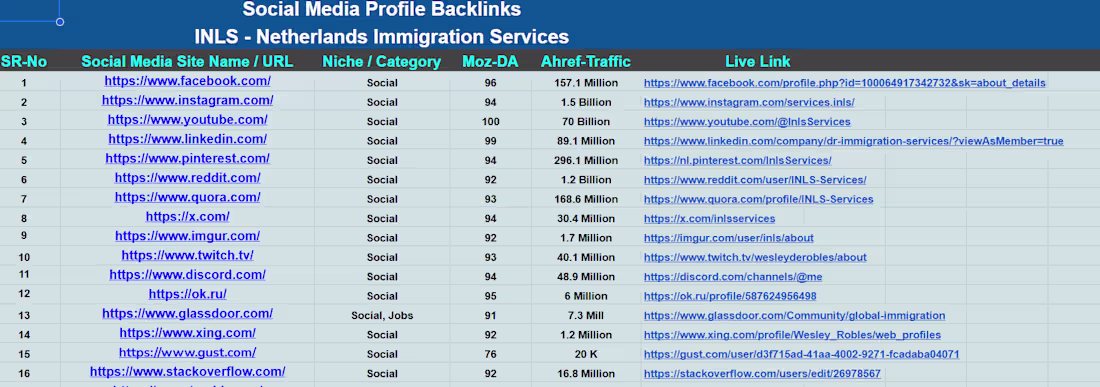
Task: Open the https://ok.ru/ site link
Action: click(187, 294)
